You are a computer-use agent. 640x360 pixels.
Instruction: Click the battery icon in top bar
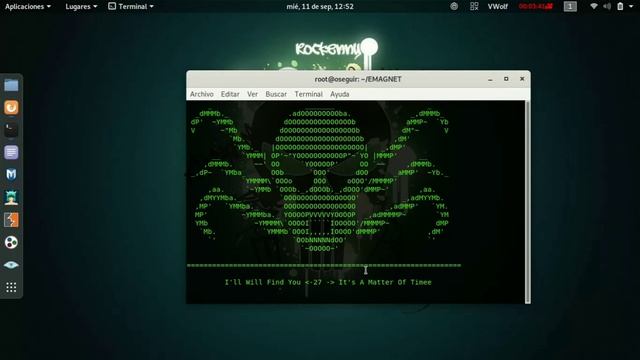coord(620,6)
